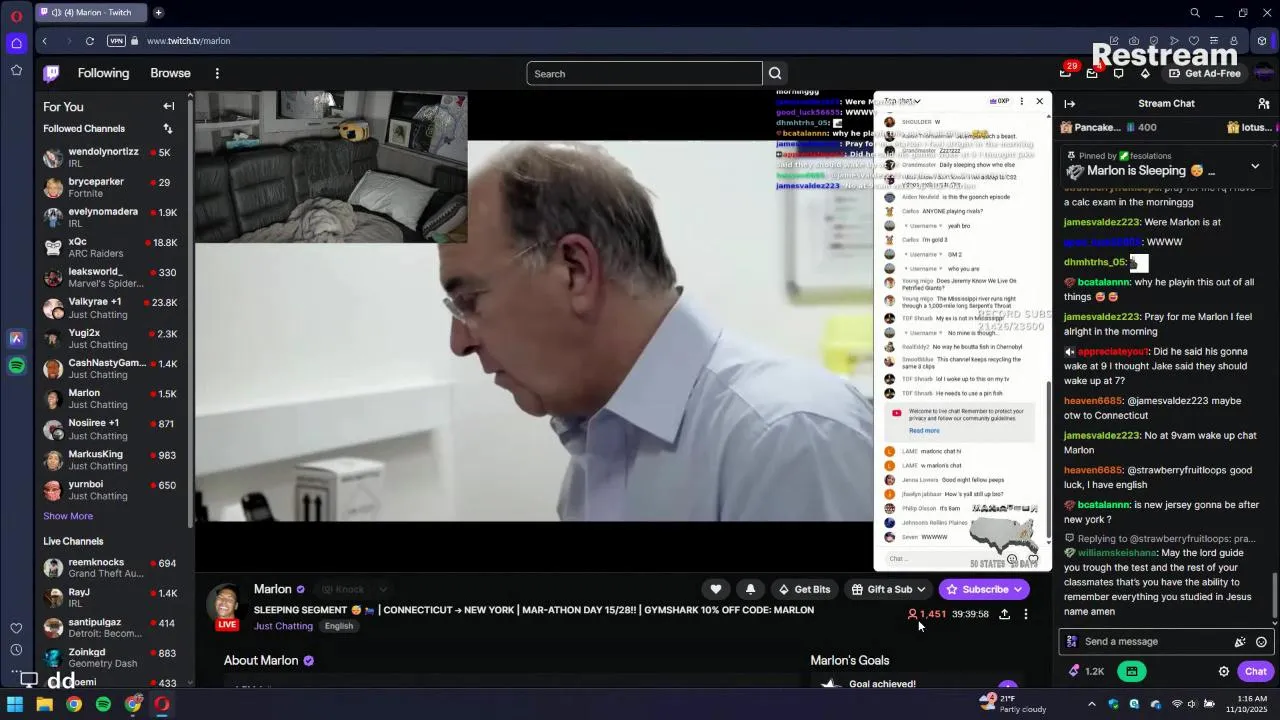Open the chat community users icon

(x=1264, y=104)
